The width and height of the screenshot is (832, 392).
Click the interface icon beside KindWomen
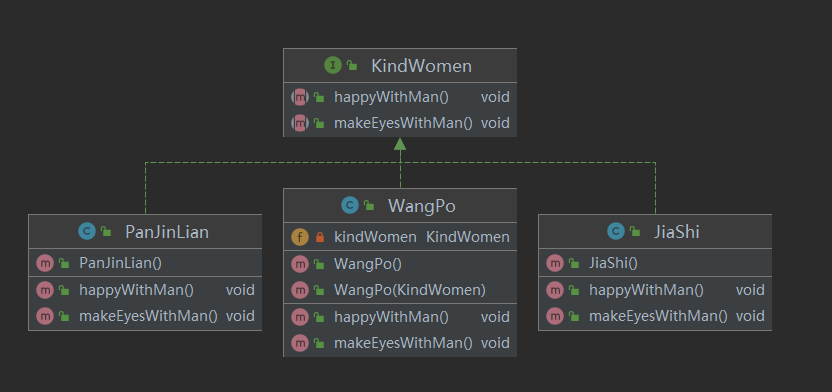(x=333, y=66)
